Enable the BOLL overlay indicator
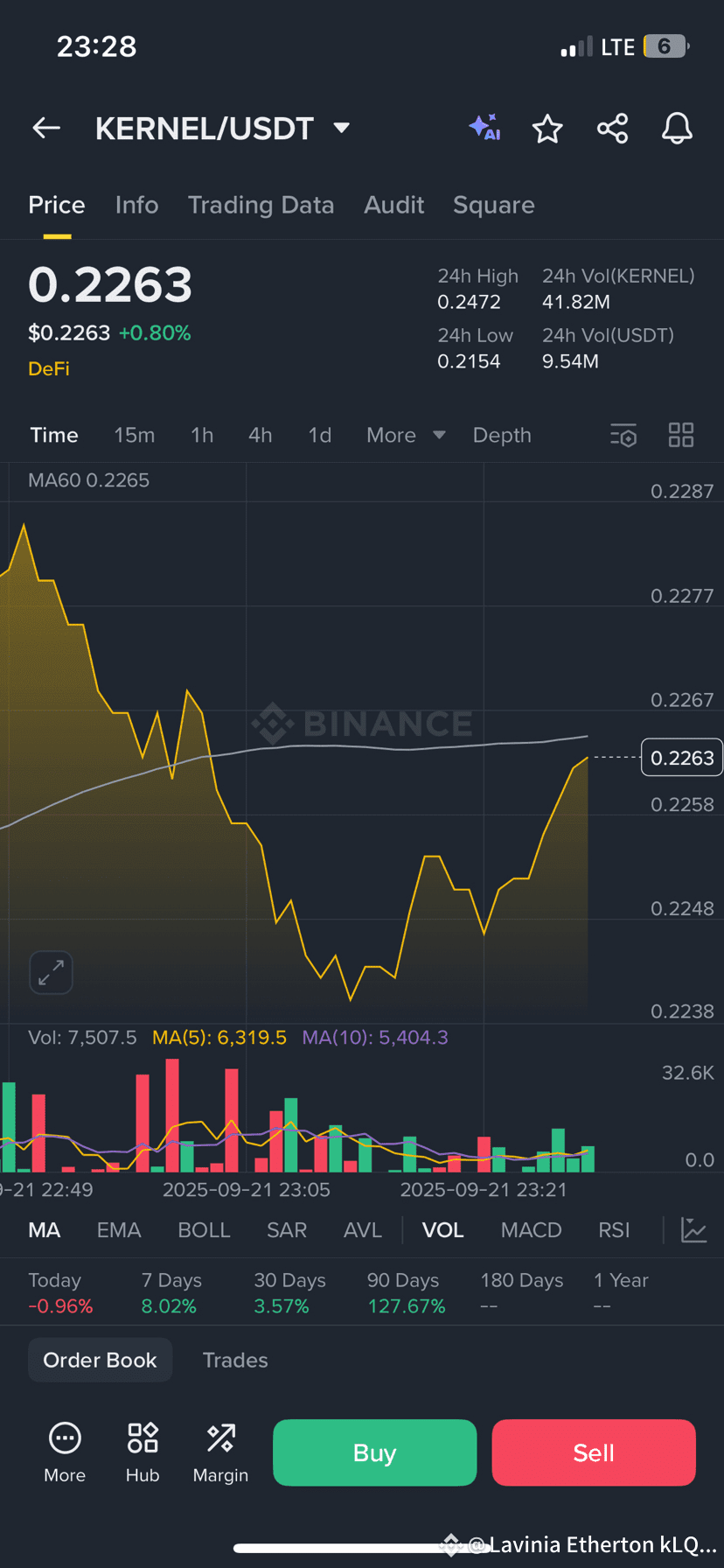Screen dimensions: 724x1568 point(204,1230)
